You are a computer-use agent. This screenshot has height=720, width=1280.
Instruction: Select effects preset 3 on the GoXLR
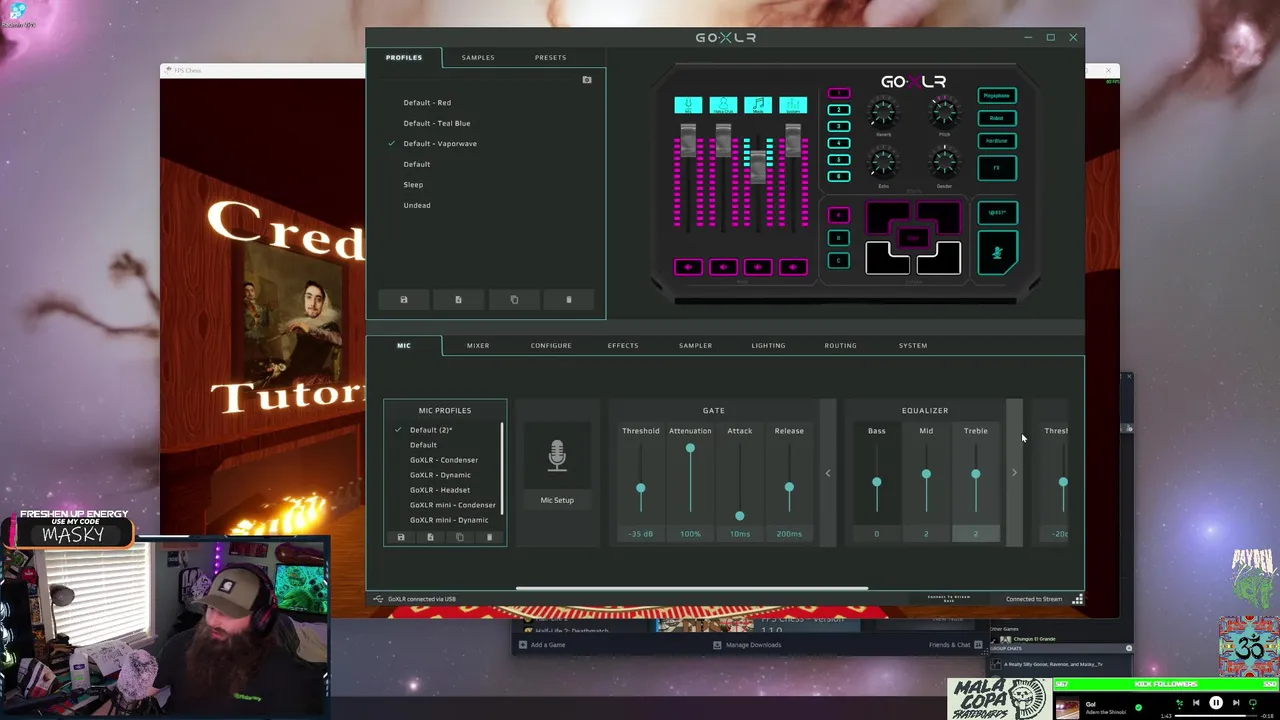point(839,127)
